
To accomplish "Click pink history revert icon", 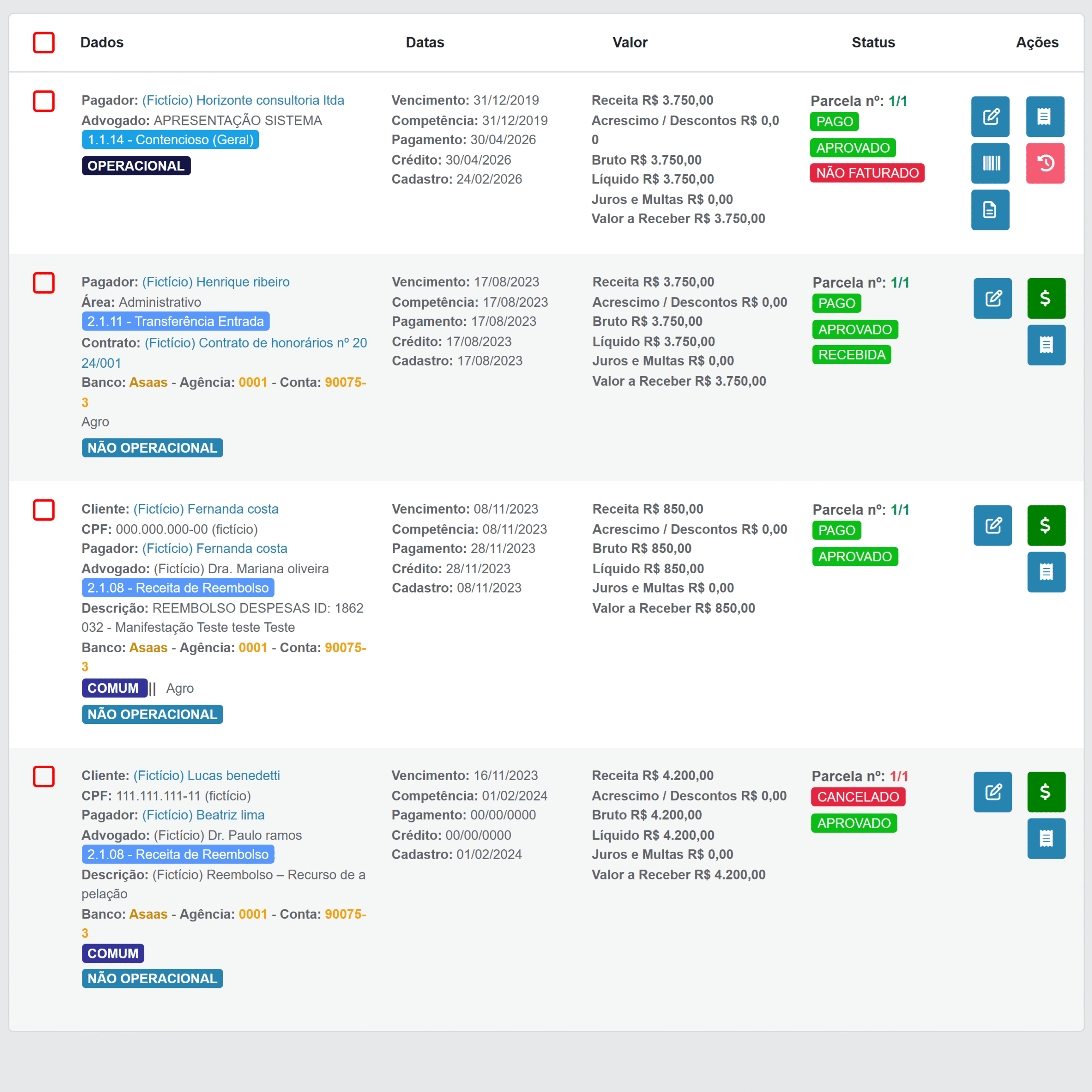I will tap(1045, 163).
